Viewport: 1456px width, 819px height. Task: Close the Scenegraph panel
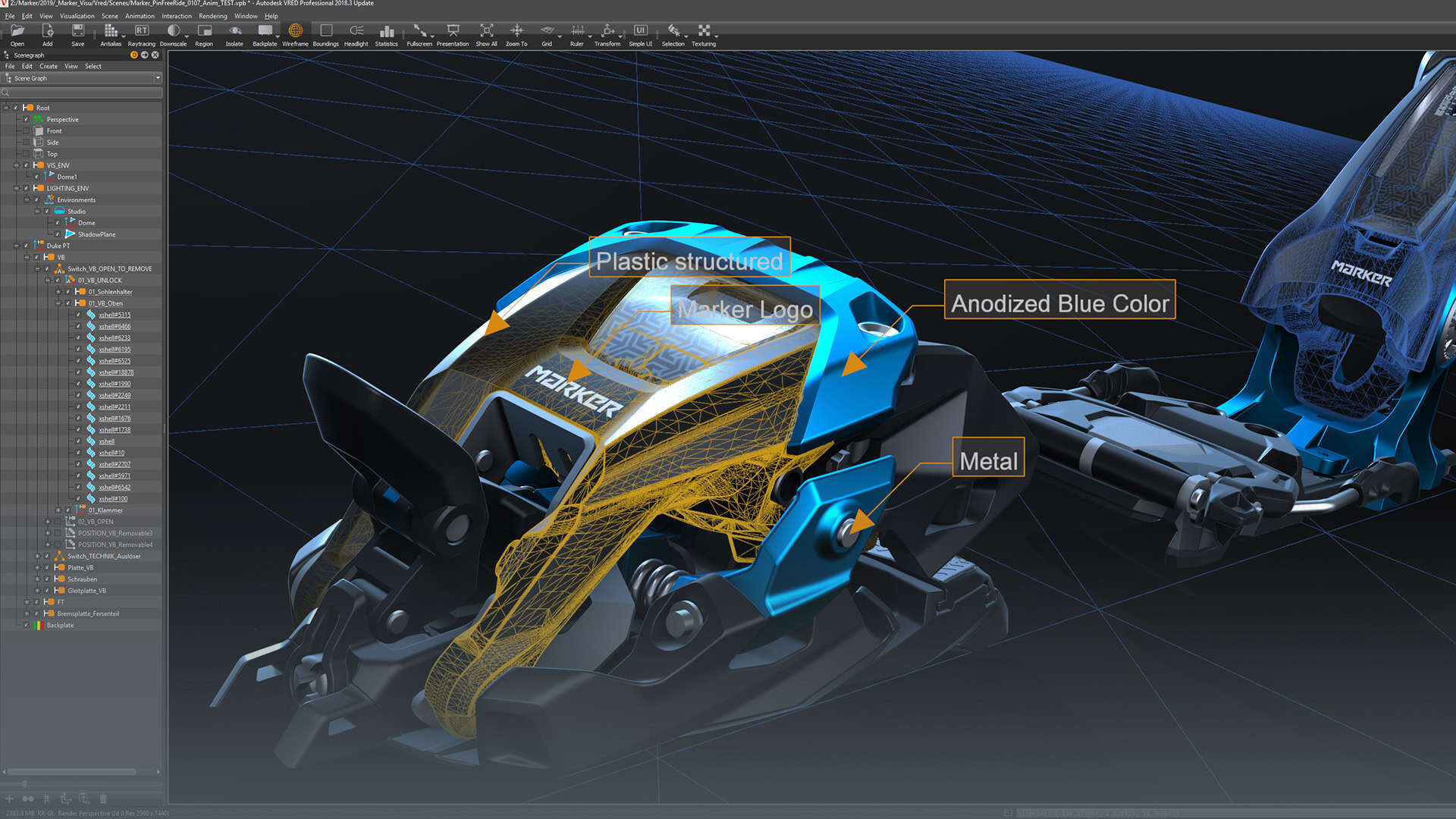(155, 55)
